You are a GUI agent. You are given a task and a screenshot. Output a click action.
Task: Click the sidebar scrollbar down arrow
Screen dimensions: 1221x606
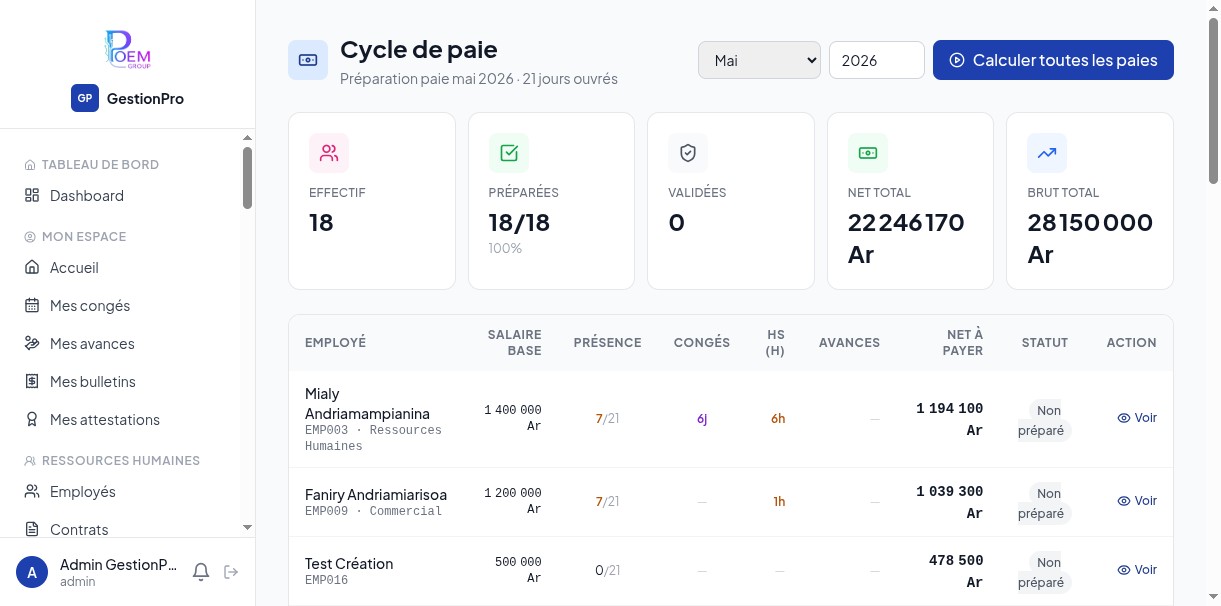pyautogui.click(x=247, y=528)
